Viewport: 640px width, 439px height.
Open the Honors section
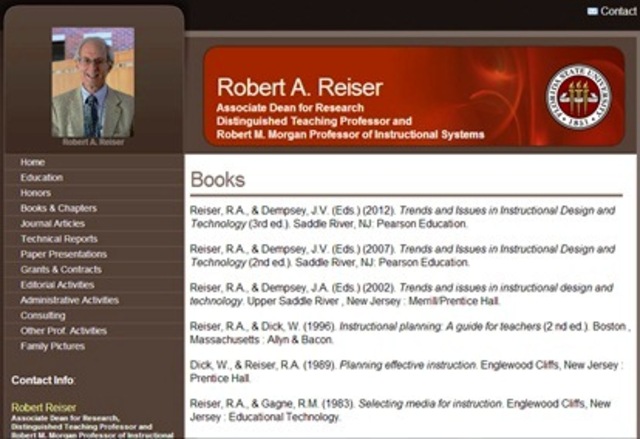coord(36,193)
